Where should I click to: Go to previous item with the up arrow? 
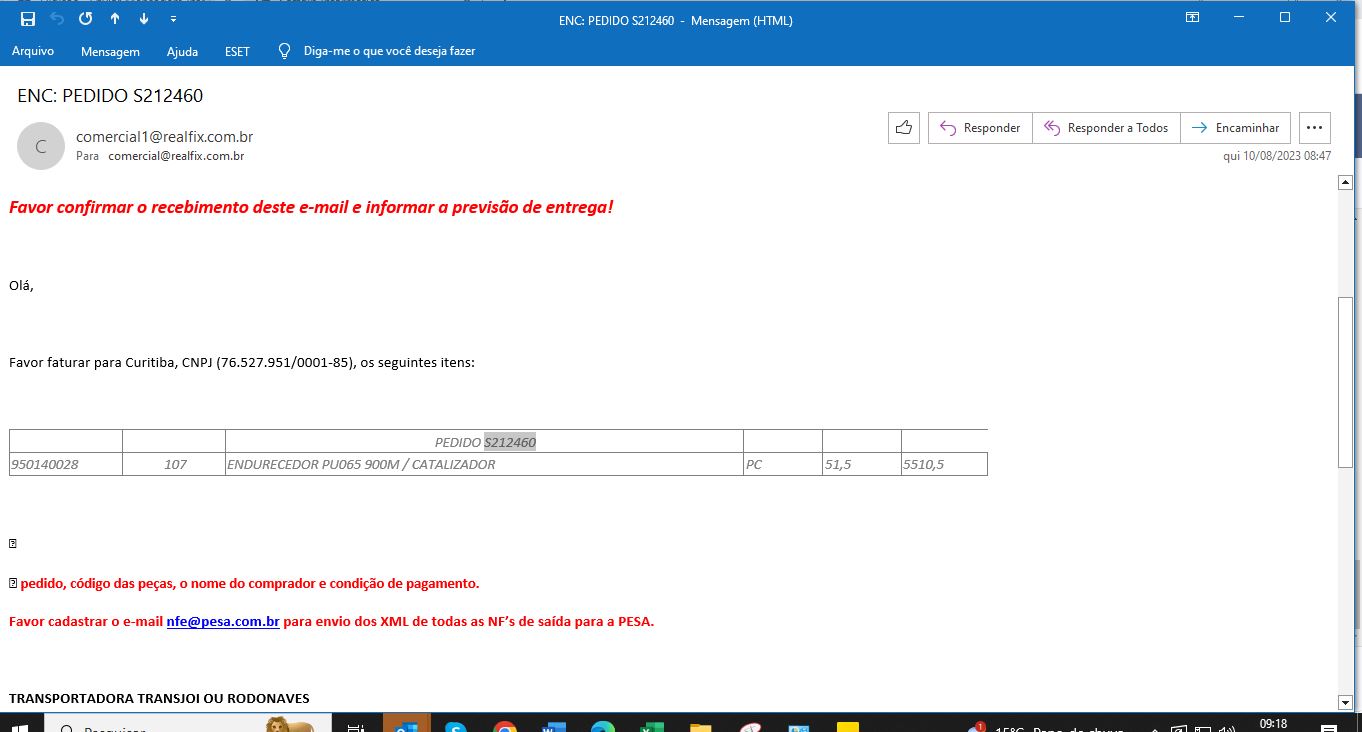[115, 19]
